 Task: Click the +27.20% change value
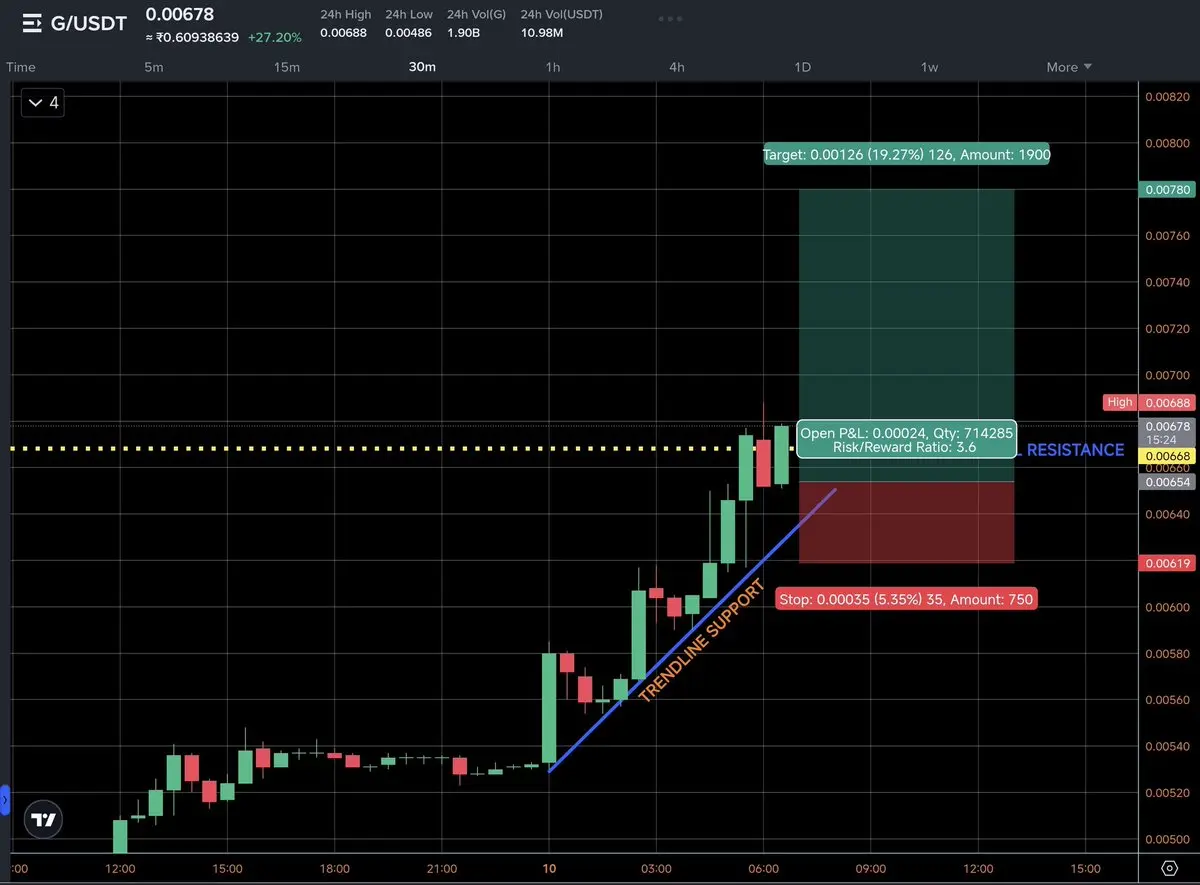pos(275,36)
